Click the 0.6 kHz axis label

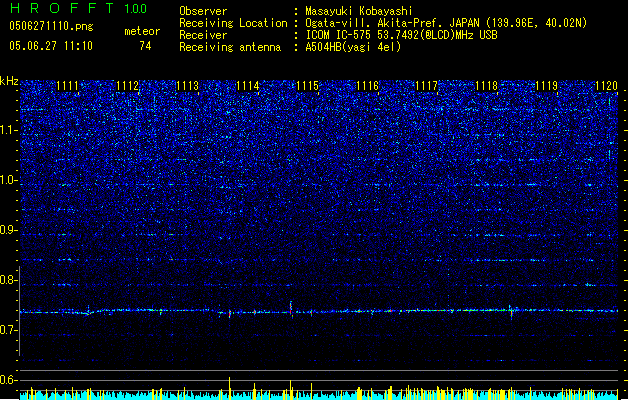(x=8, y=380)
